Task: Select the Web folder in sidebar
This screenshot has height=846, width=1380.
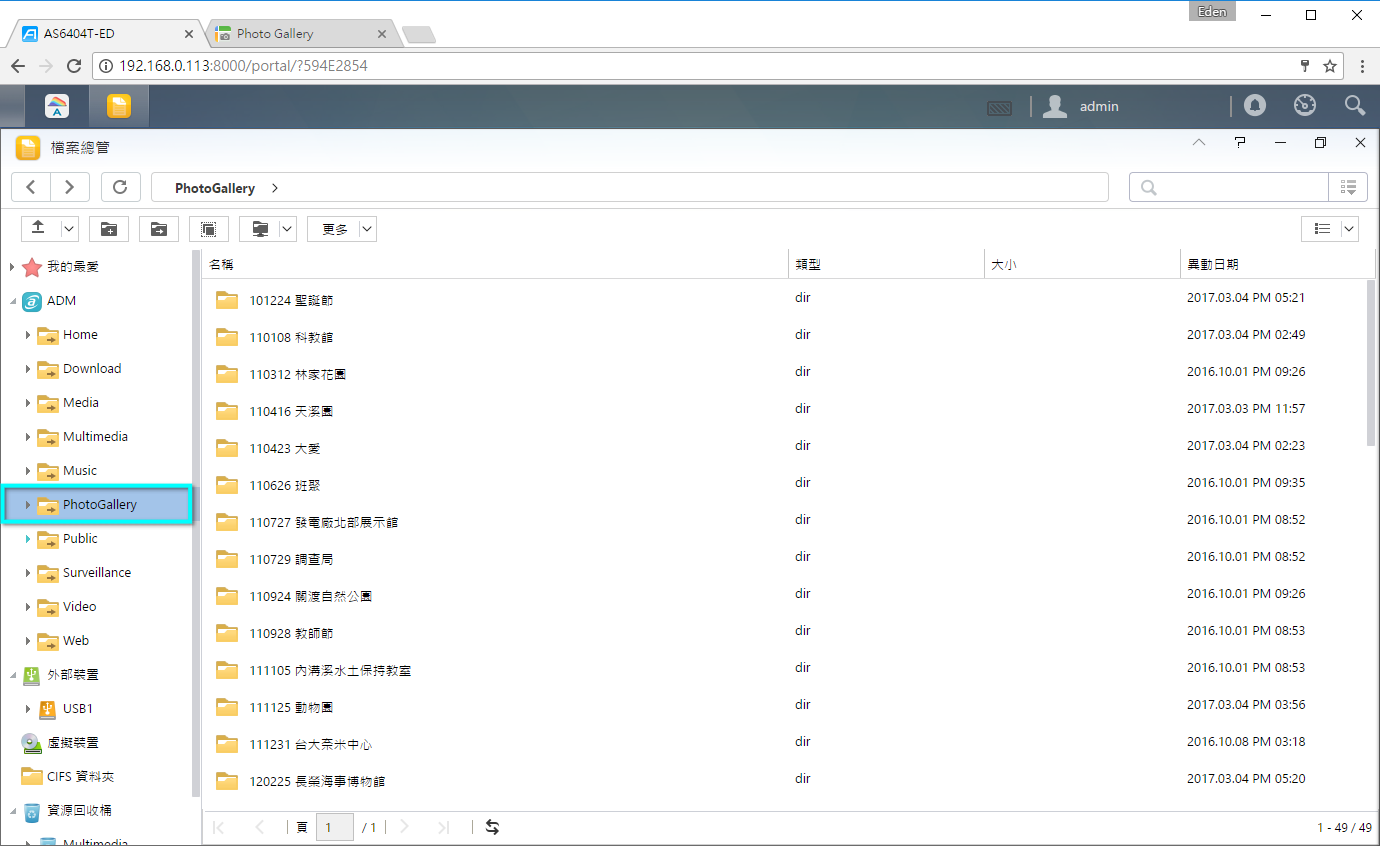Action: coord(76,641)
